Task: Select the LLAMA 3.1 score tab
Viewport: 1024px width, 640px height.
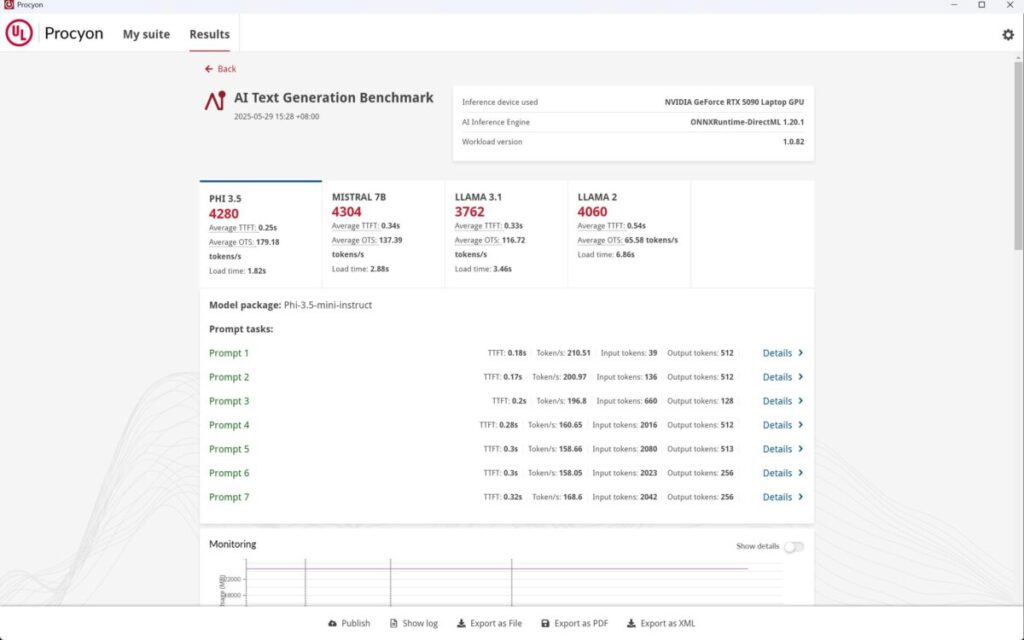Action: tap(506, 234)
